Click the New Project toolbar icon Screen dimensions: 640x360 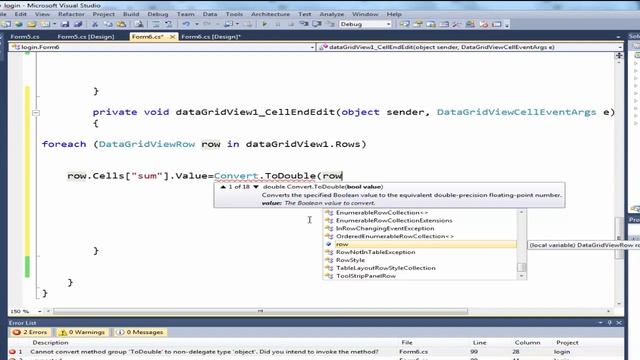(x=6, y=24)
